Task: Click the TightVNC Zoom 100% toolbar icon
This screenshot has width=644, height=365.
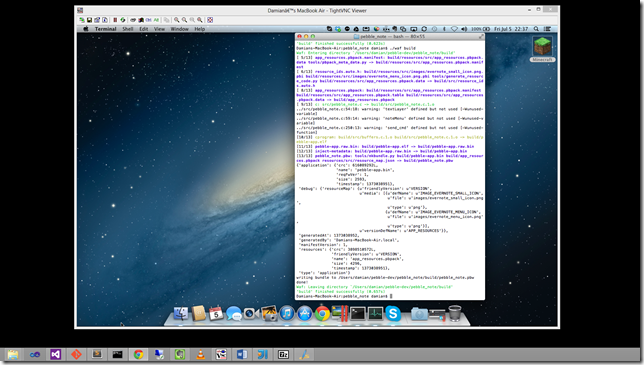Action: (192, 20)
